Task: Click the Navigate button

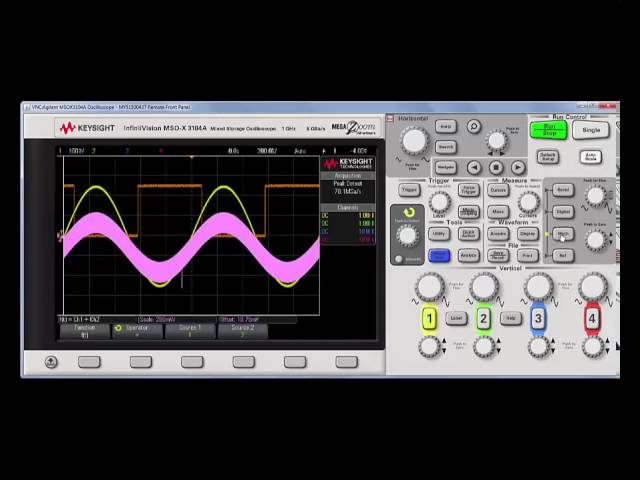Action: click(446, 167)
